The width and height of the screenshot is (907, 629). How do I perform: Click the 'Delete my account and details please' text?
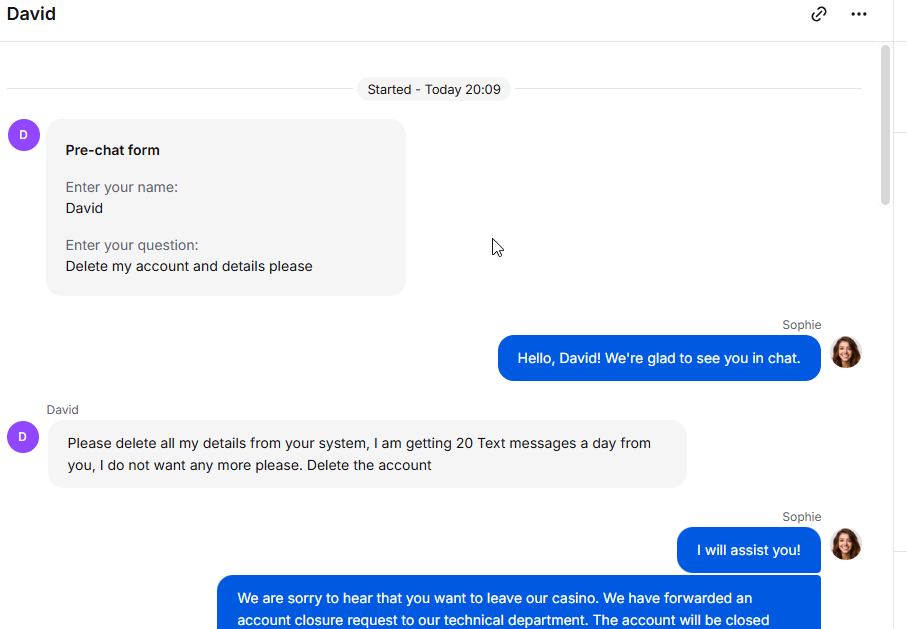coord(189,266)
